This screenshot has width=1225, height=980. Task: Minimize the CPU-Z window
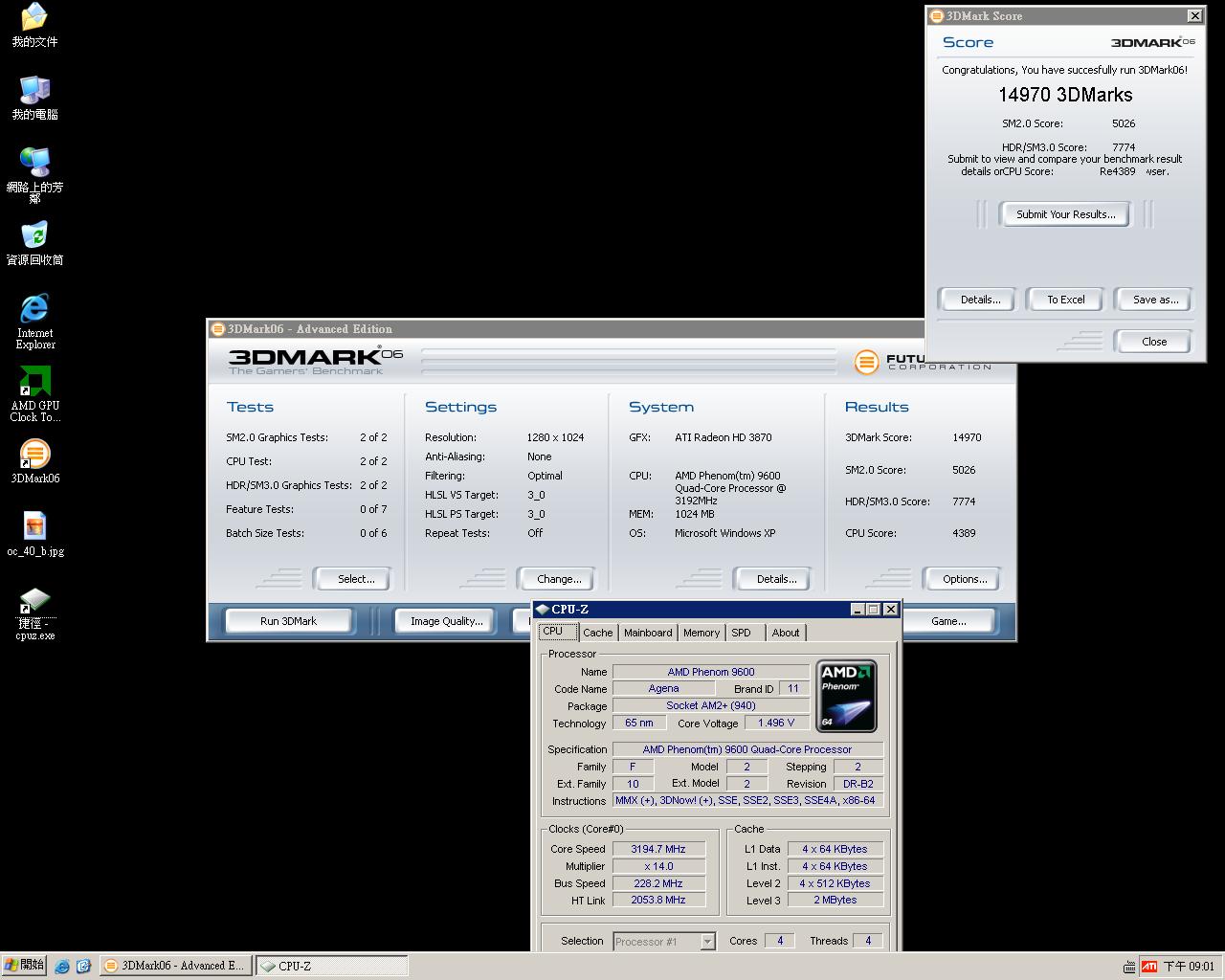coord(857,610)
